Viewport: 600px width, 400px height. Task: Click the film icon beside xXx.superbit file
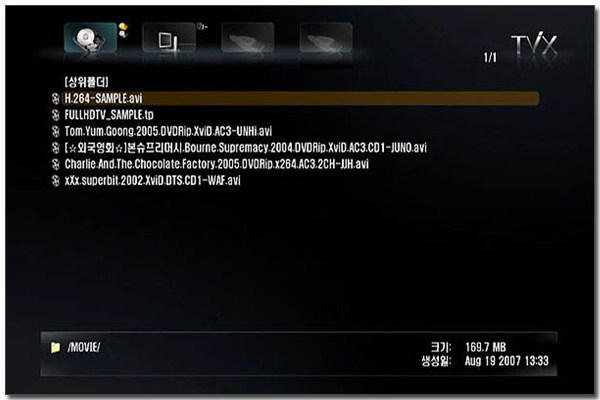click(x=55, y=181)
